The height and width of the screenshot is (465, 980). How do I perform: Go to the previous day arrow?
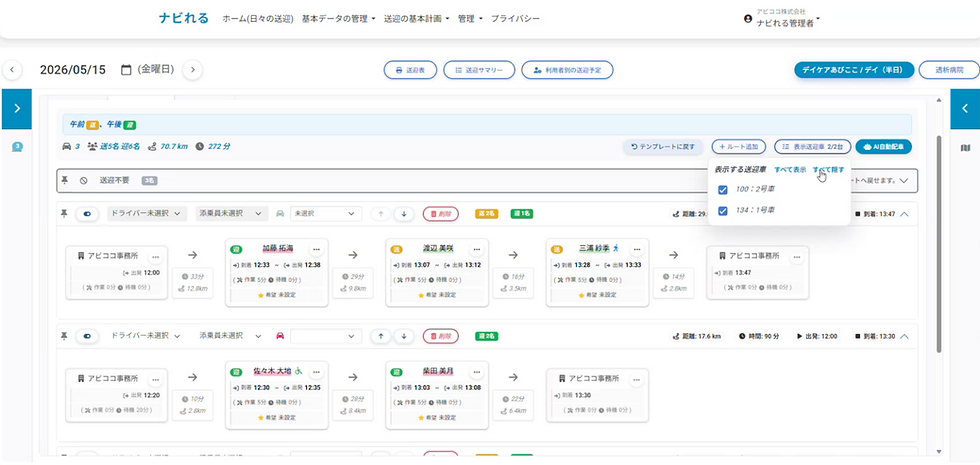12,69
